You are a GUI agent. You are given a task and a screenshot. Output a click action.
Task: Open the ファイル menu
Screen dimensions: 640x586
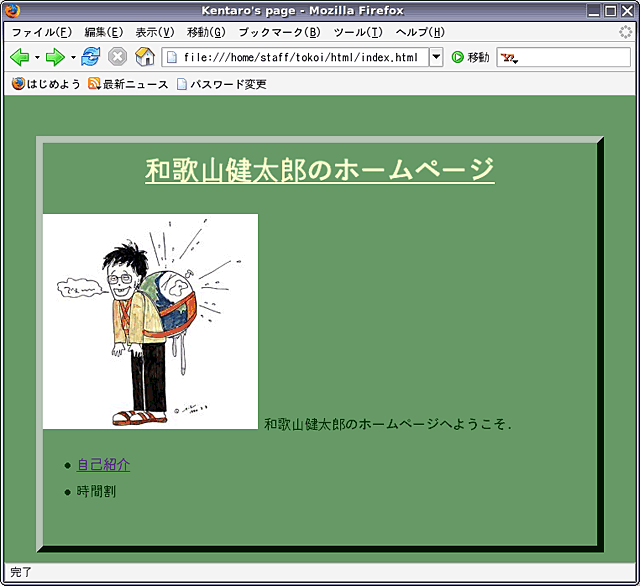click(x=40, y=32)
